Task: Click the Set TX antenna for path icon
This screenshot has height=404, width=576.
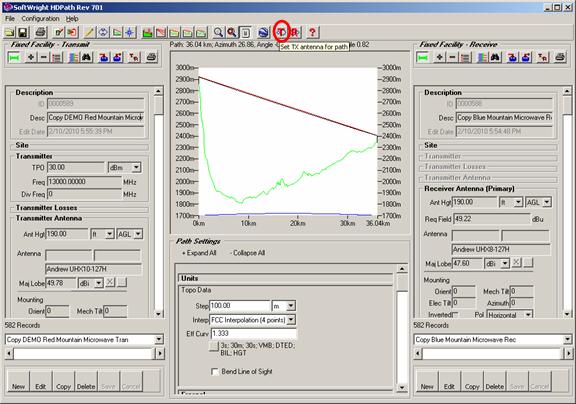Action: 282,32
